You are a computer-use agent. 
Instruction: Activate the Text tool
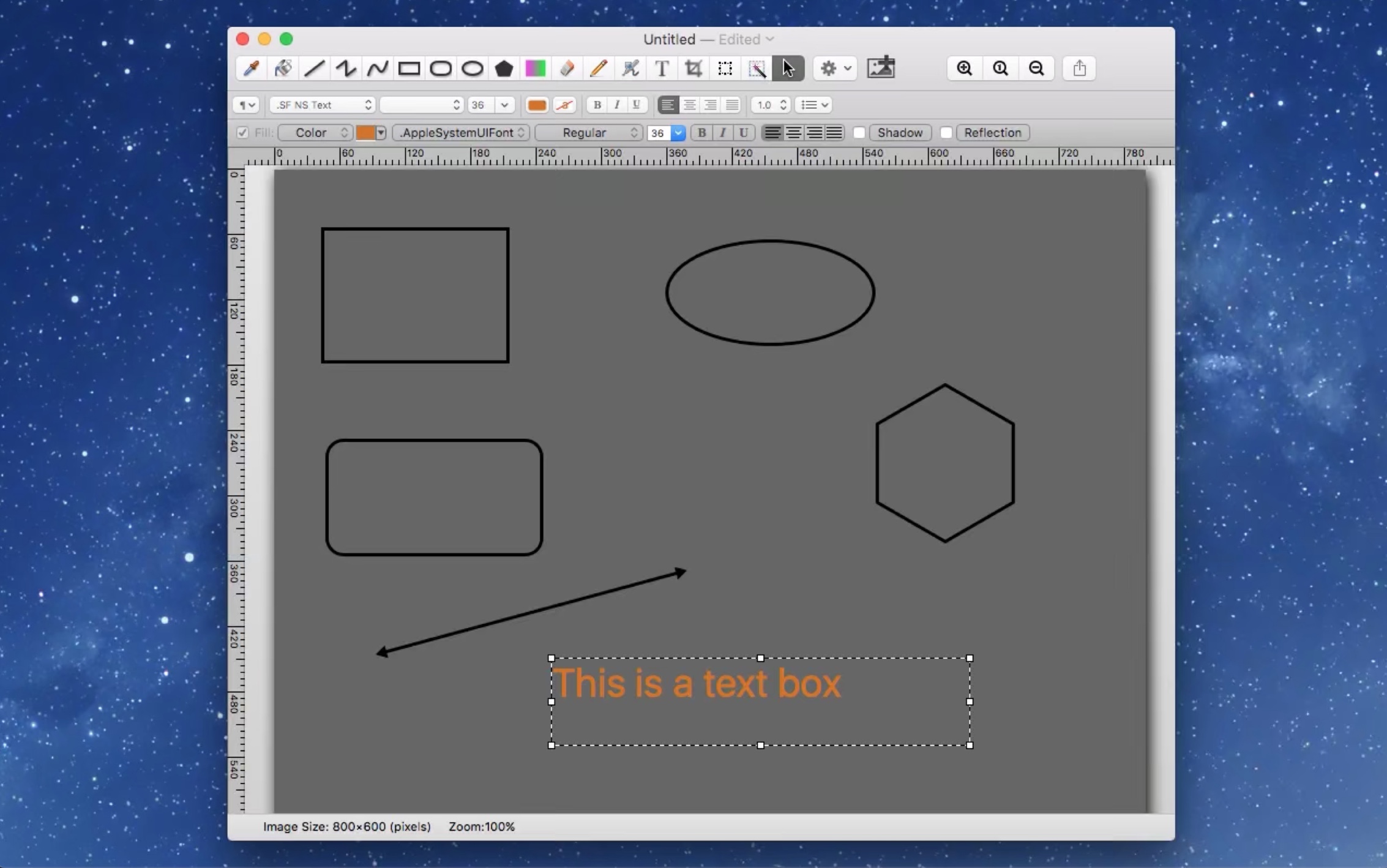click(662, 68)
